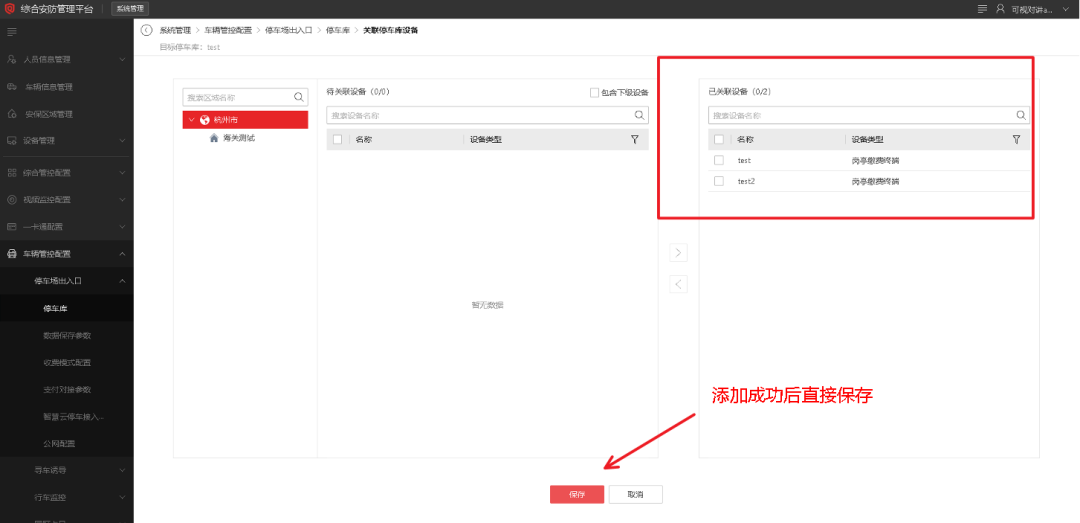Collapse the 杭州市 tree node arrow
The height and width of the screenshot is (523, 1080).
click(191, 120)
